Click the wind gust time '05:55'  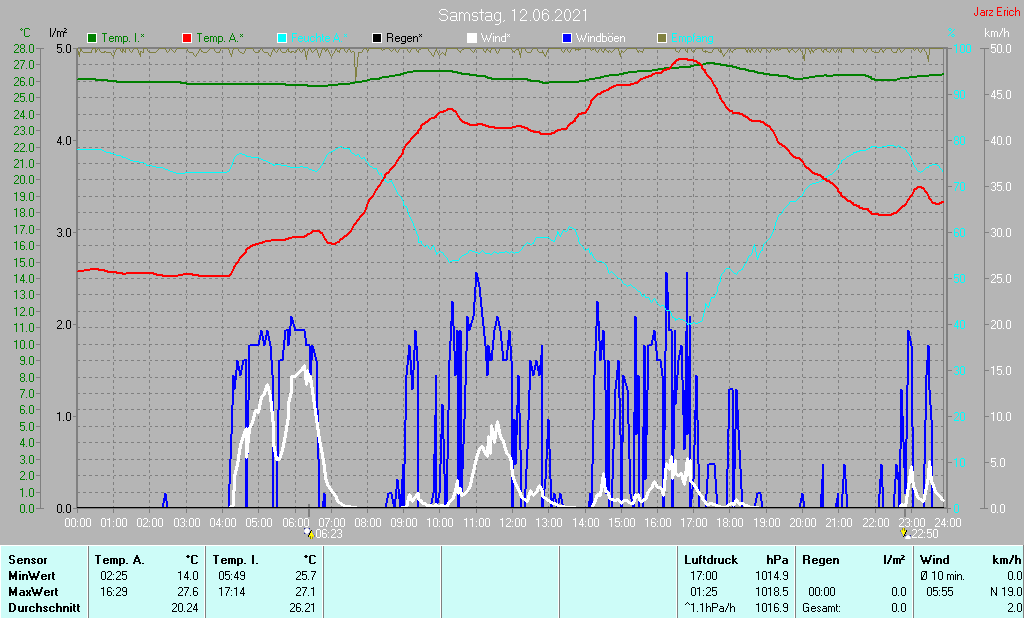click(940, 592)
